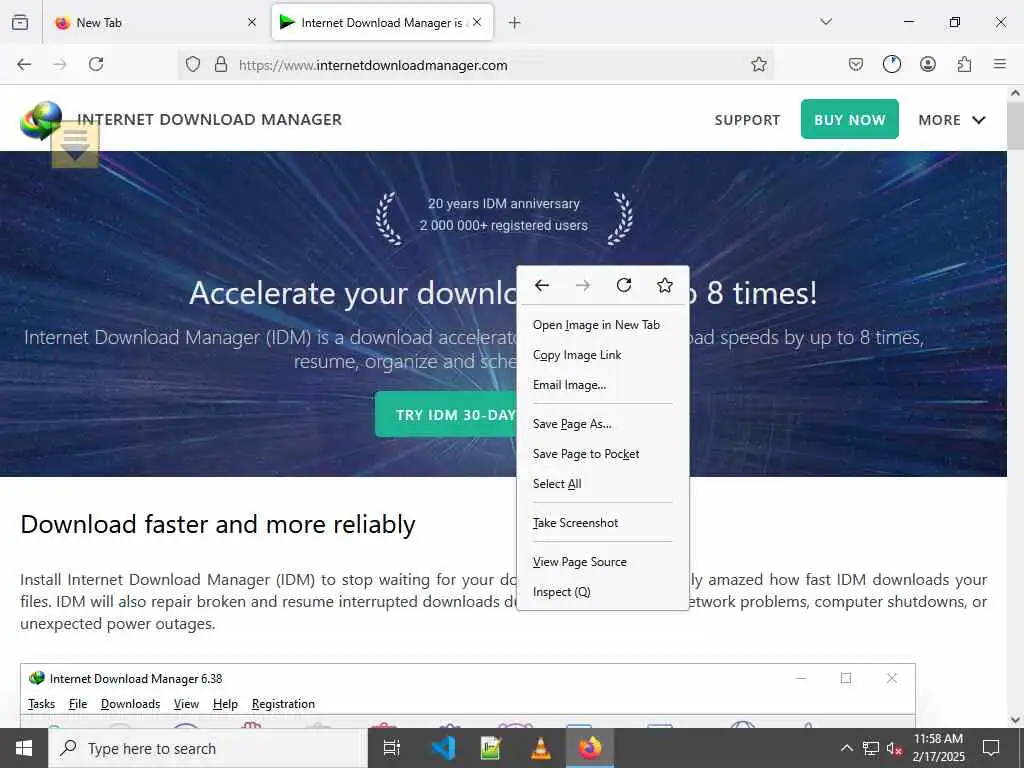Click the tracking protection shield icon
This screenshot has width=1024, height=768.
point(193,64)
